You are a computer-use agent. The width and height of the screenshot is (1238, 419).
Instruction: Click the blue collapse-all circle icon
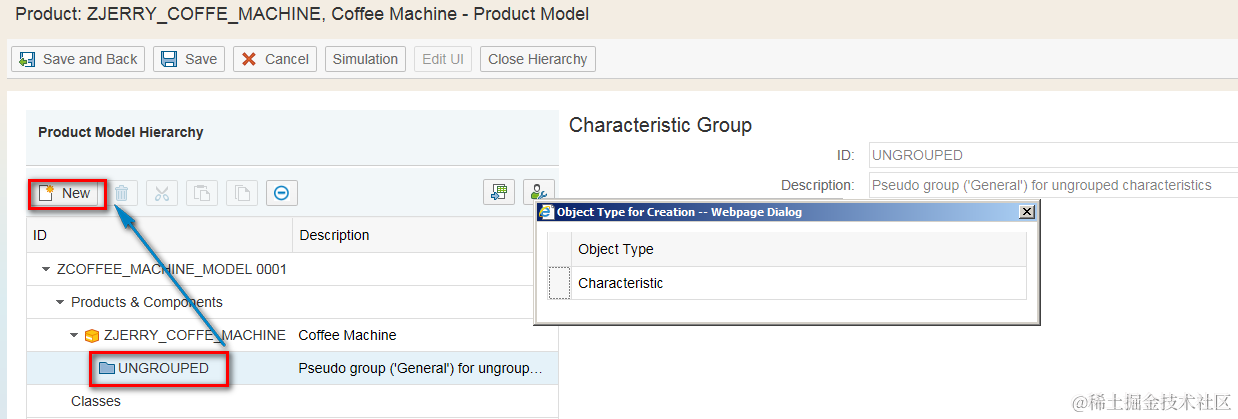(281, 193)
